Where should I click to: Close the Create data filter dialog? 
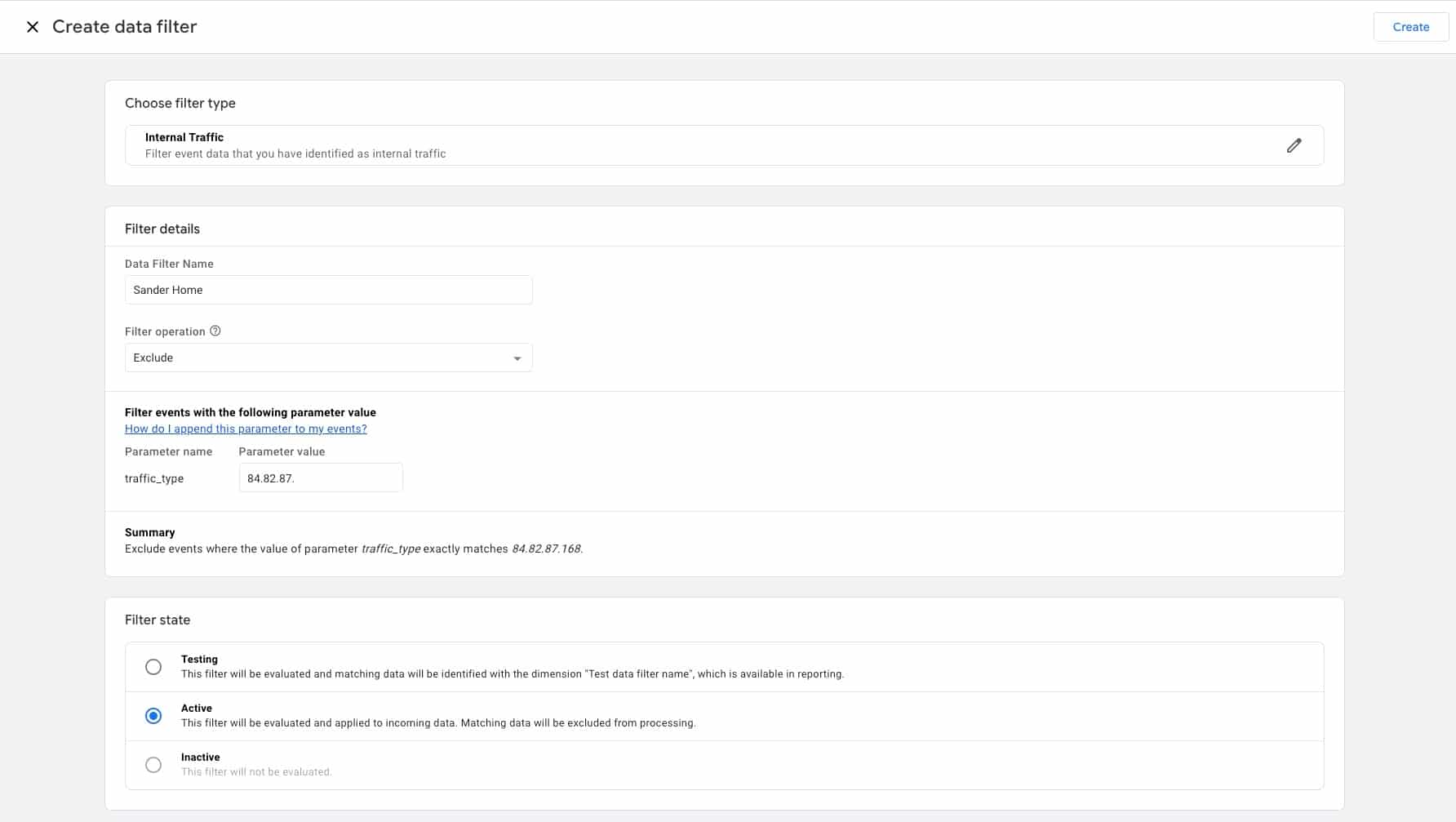[x=33, y=27]
